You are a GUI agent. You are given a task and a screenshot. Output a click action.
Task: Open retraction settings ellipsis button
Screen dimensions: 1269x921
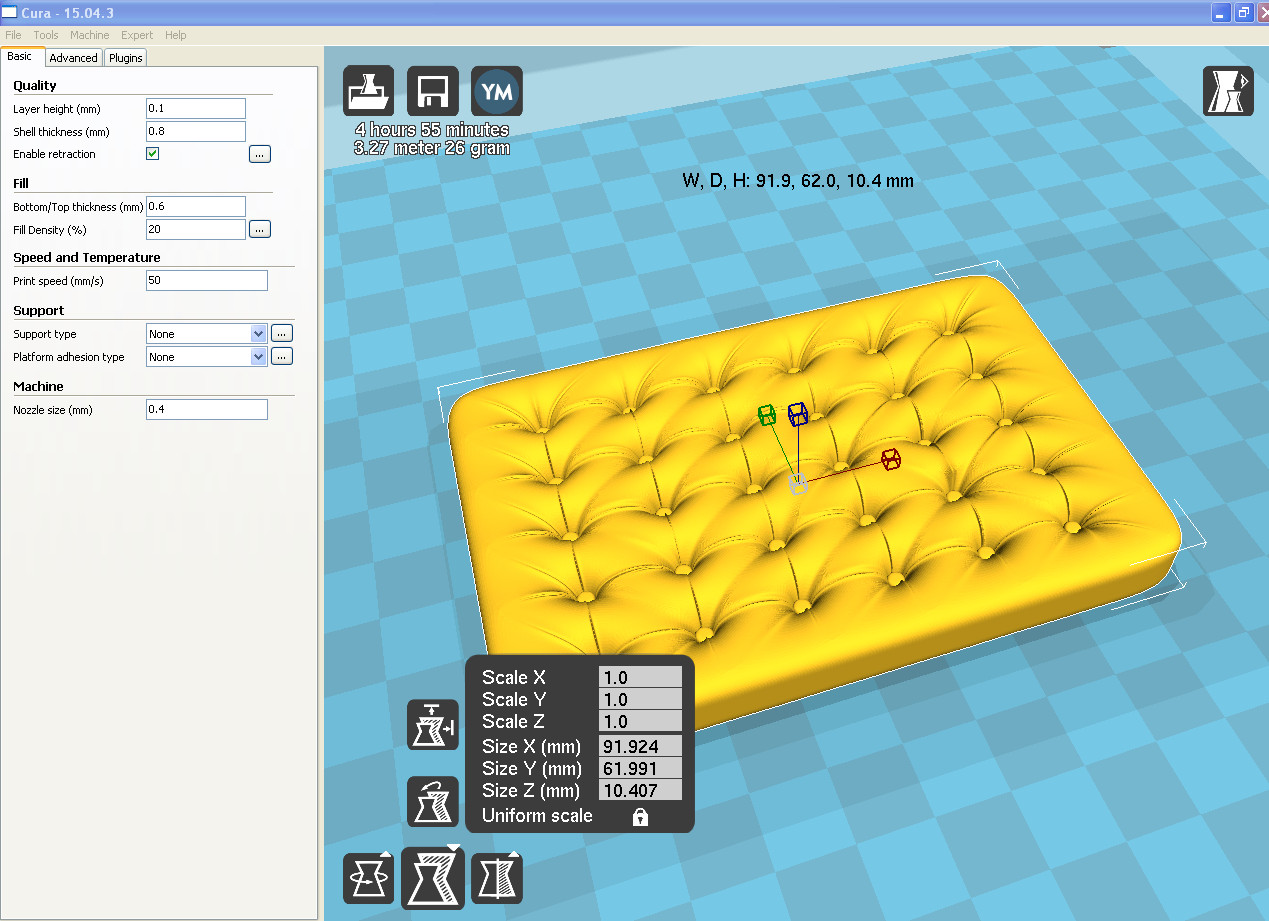pos(260,154)
